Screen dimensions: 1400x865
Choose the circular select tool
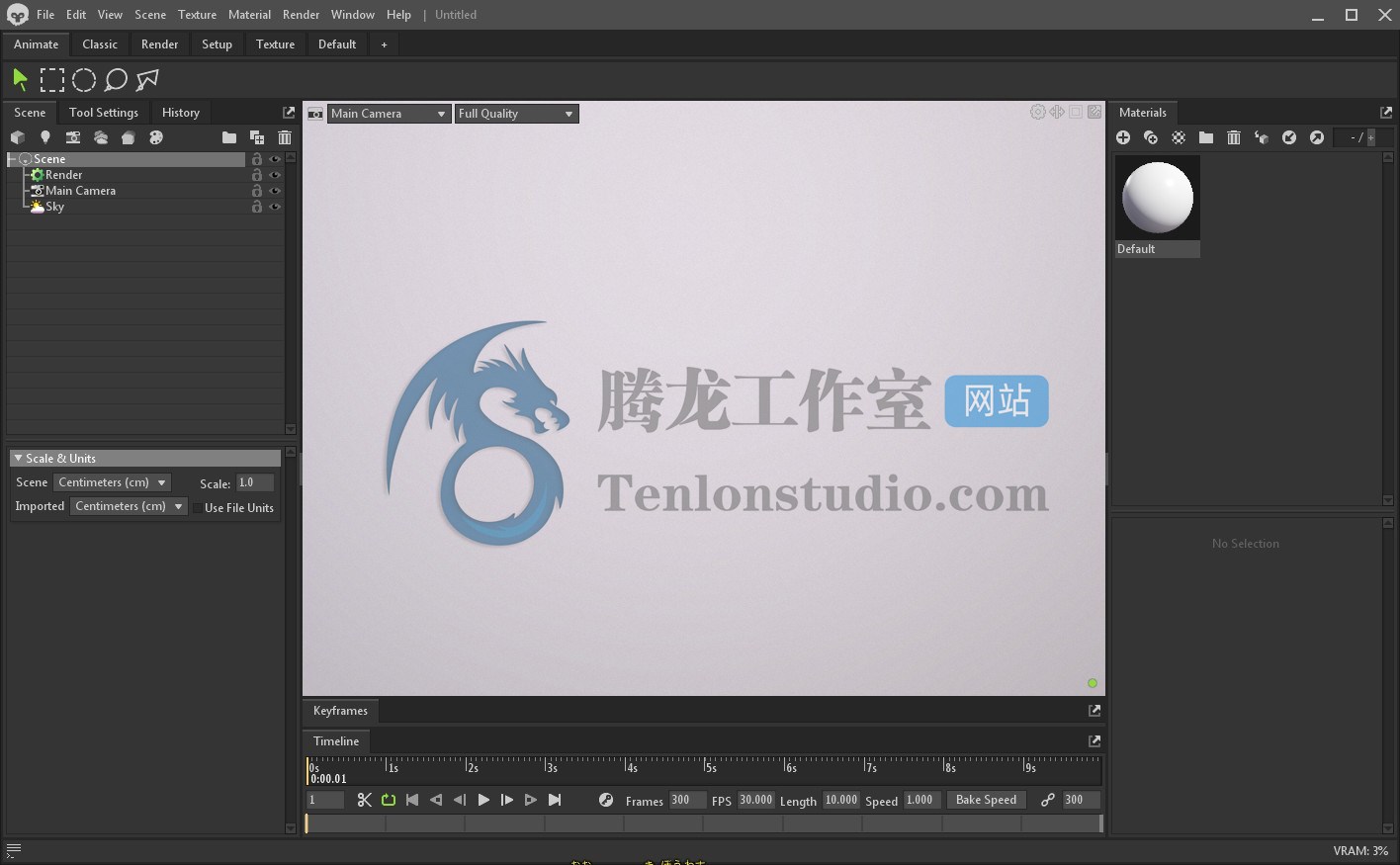pyautogui.click(x=84, y=80)
